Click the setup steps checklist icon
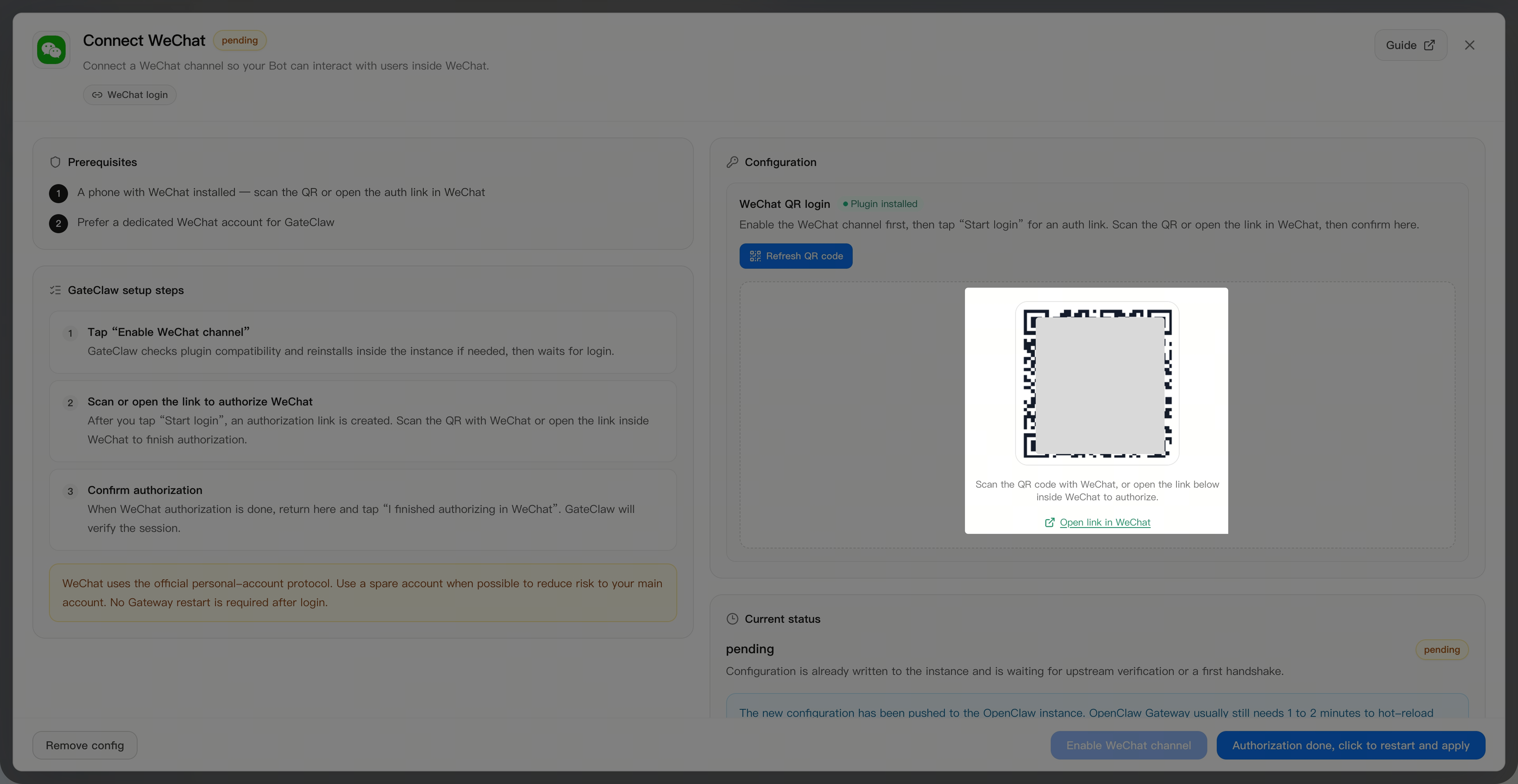1518x784 pixels. [x=55, y=290]
